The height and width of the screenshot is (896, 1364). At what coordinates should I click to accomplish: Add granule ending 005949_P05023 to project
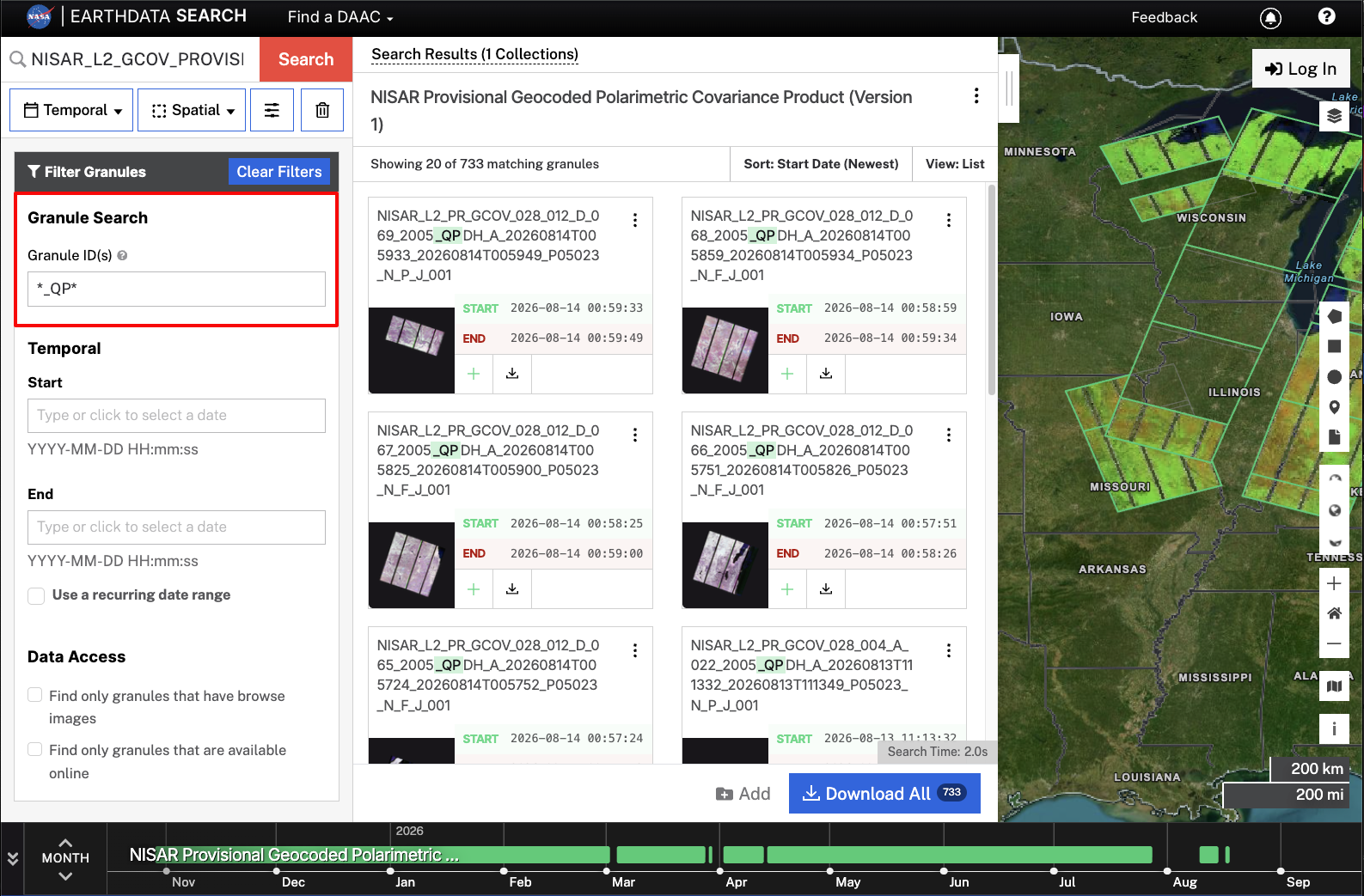click(474, 374)
